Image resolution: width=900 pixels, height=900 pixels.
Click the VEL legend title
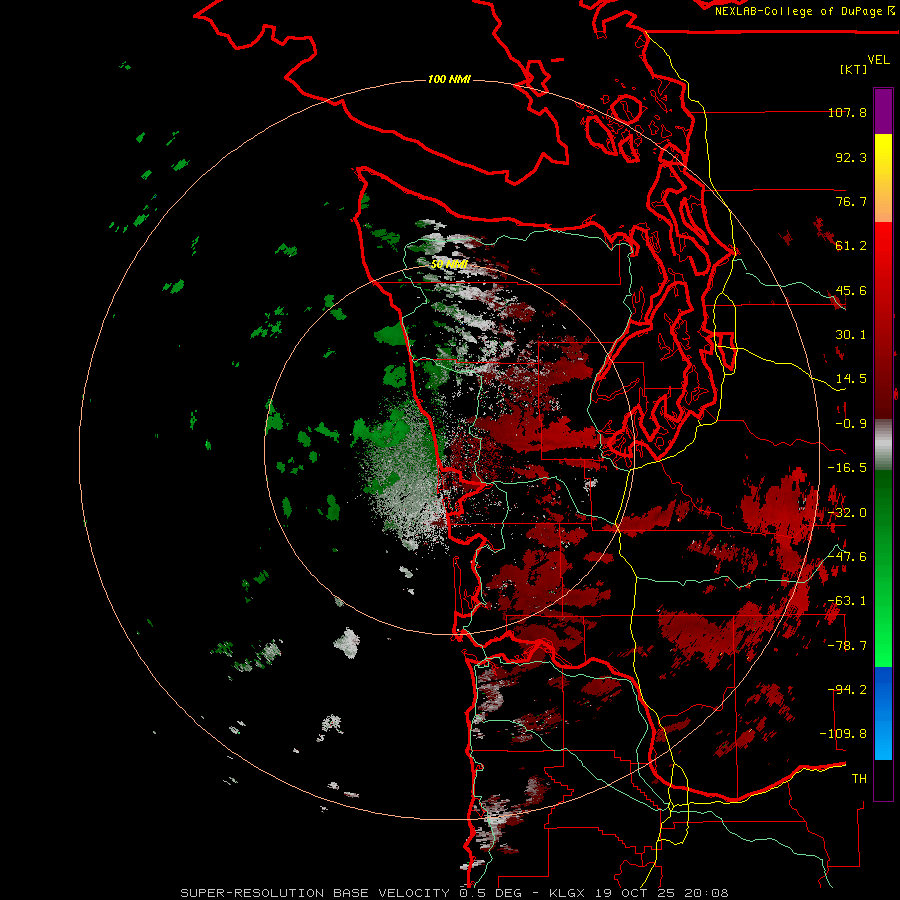point(878,60)
